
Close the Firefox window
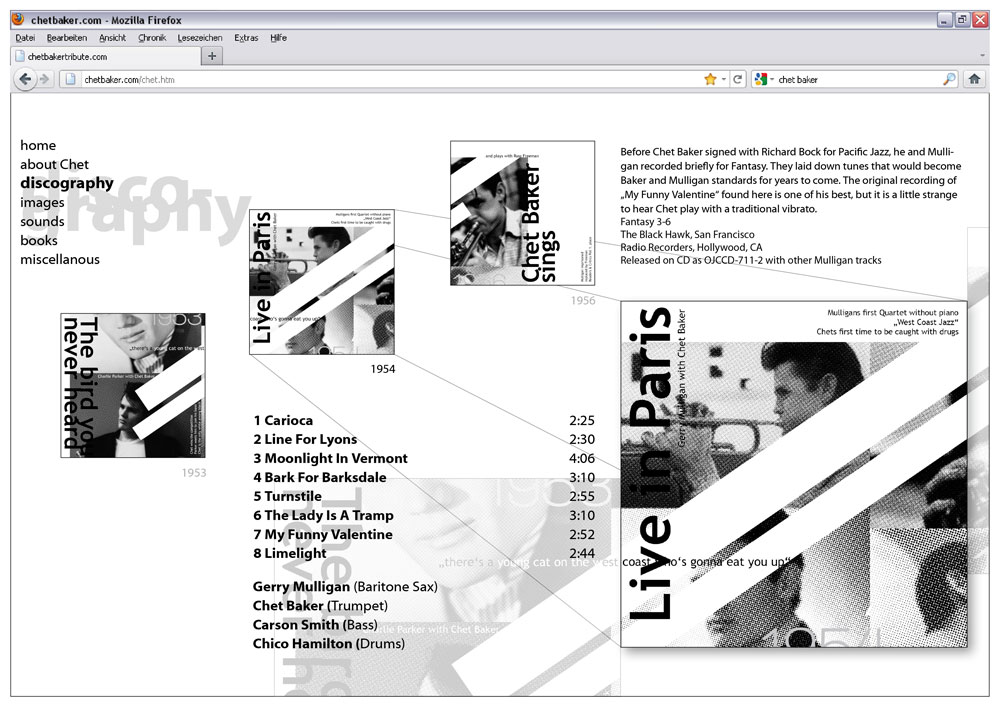980,20
